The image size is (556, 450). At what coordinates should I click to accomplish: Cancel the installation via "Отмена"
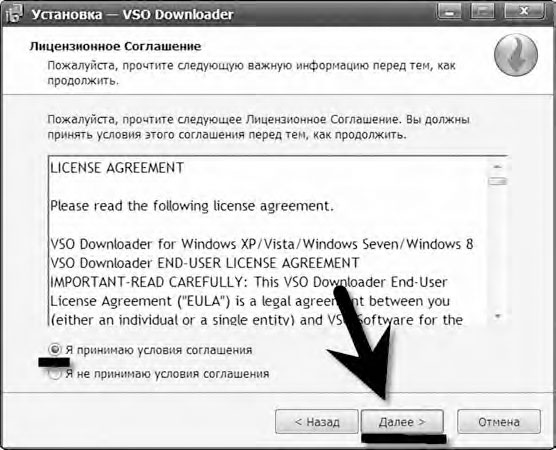499,422
